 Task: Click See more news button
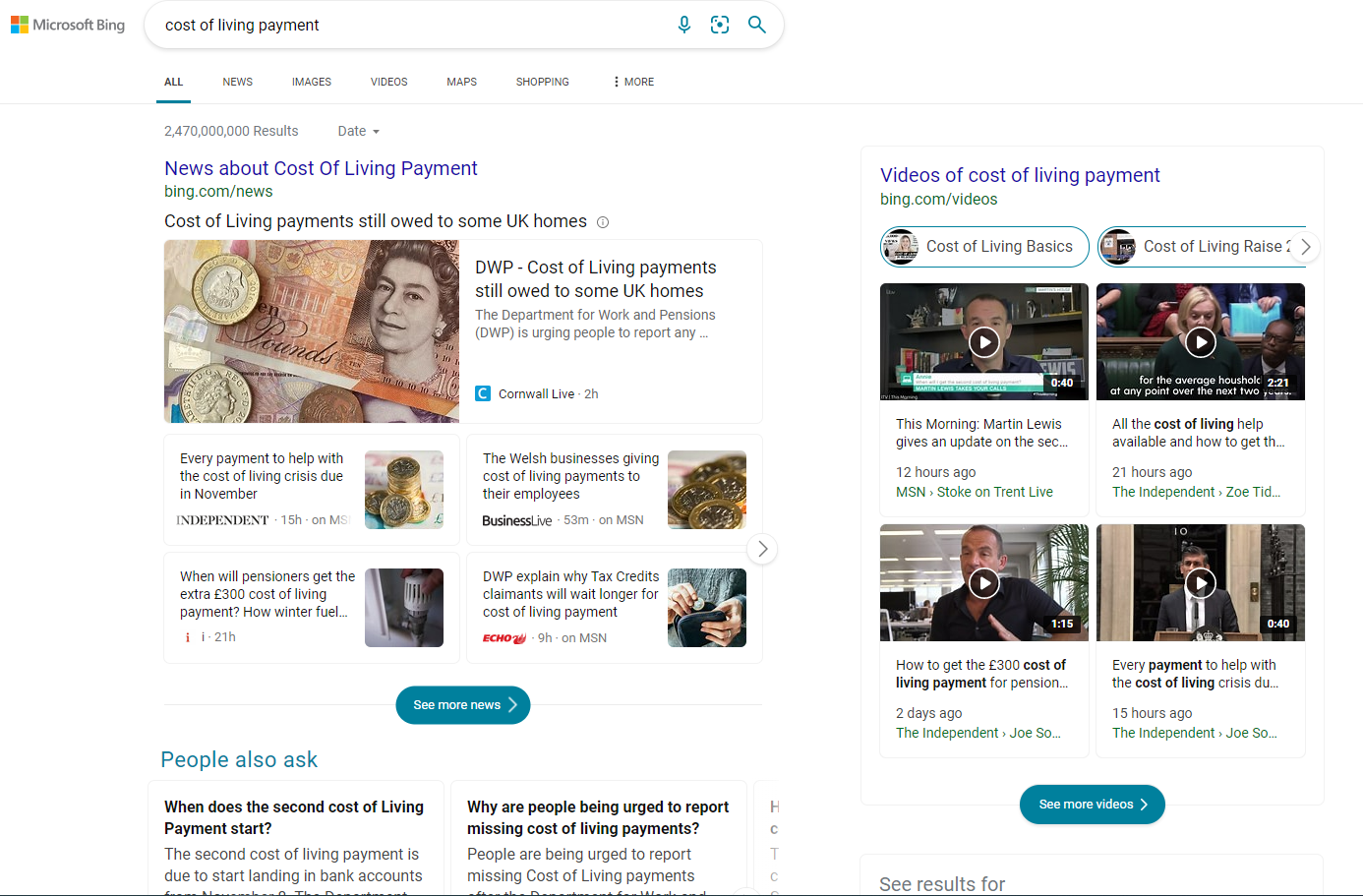463,705
